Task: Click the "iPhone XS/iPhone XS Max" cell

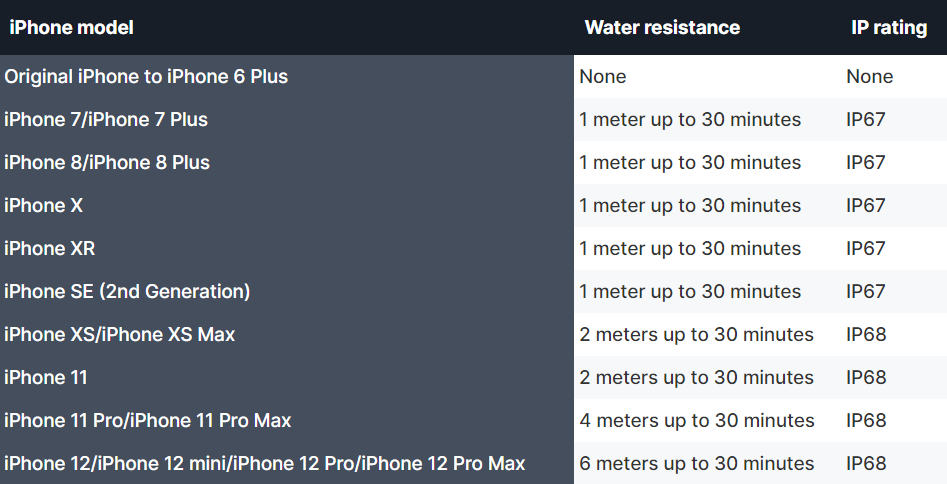Action: pyautogui.click(x=120, y=335)
